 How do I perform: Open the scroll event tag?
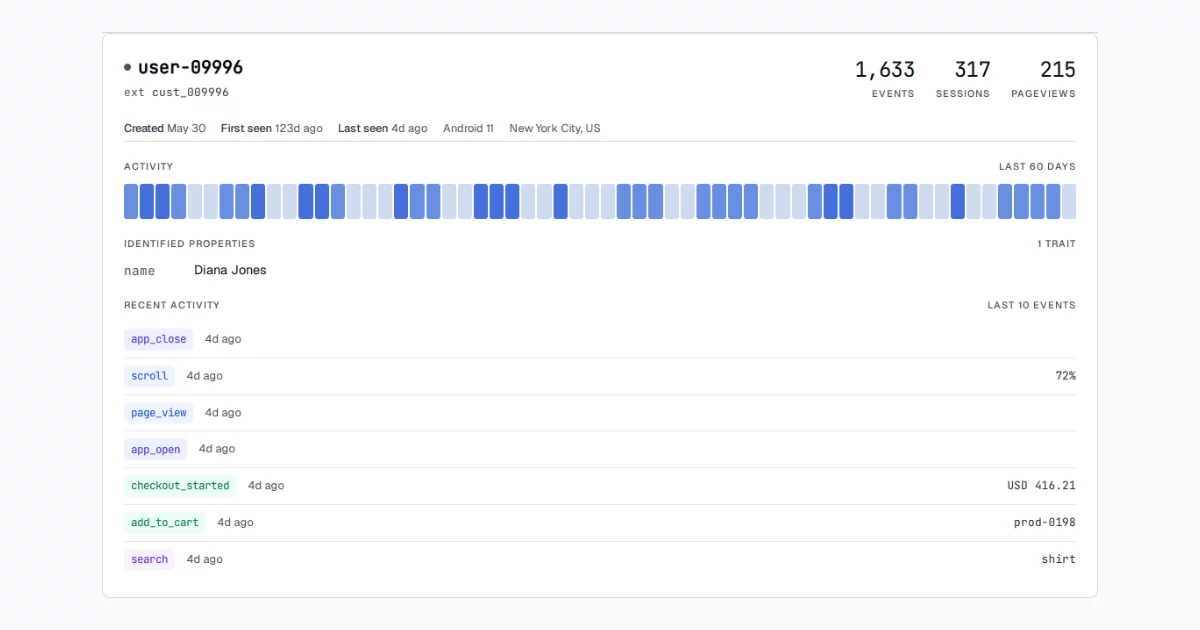149,376
